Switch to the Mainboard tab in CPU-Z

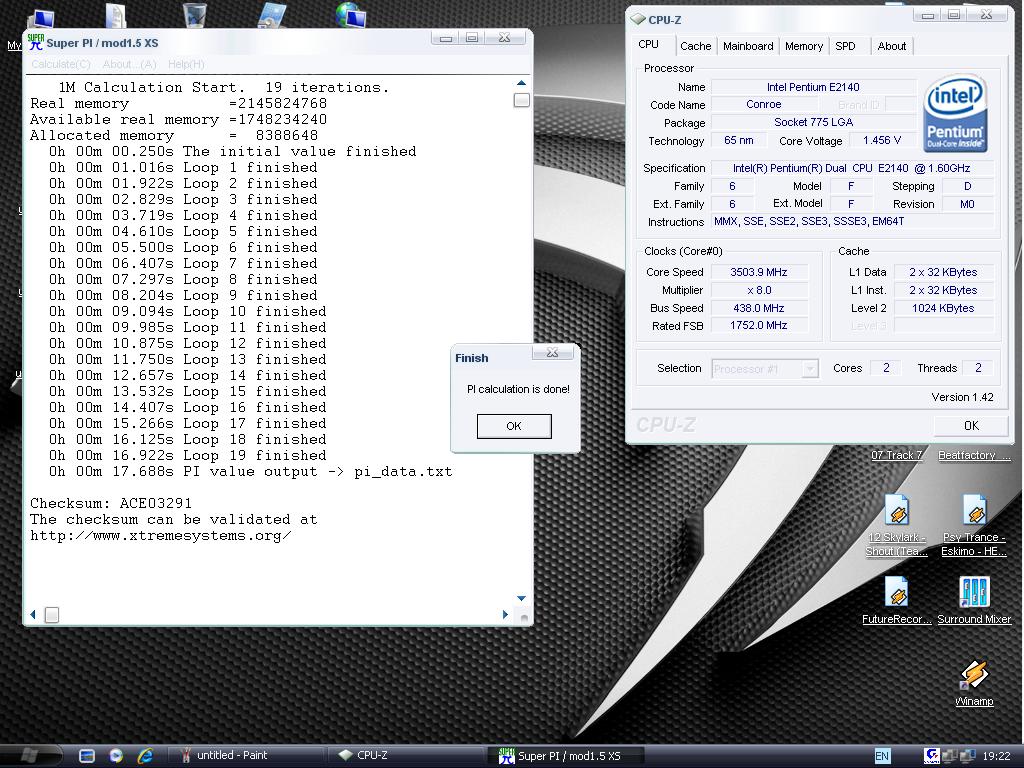tap(748, 46)
